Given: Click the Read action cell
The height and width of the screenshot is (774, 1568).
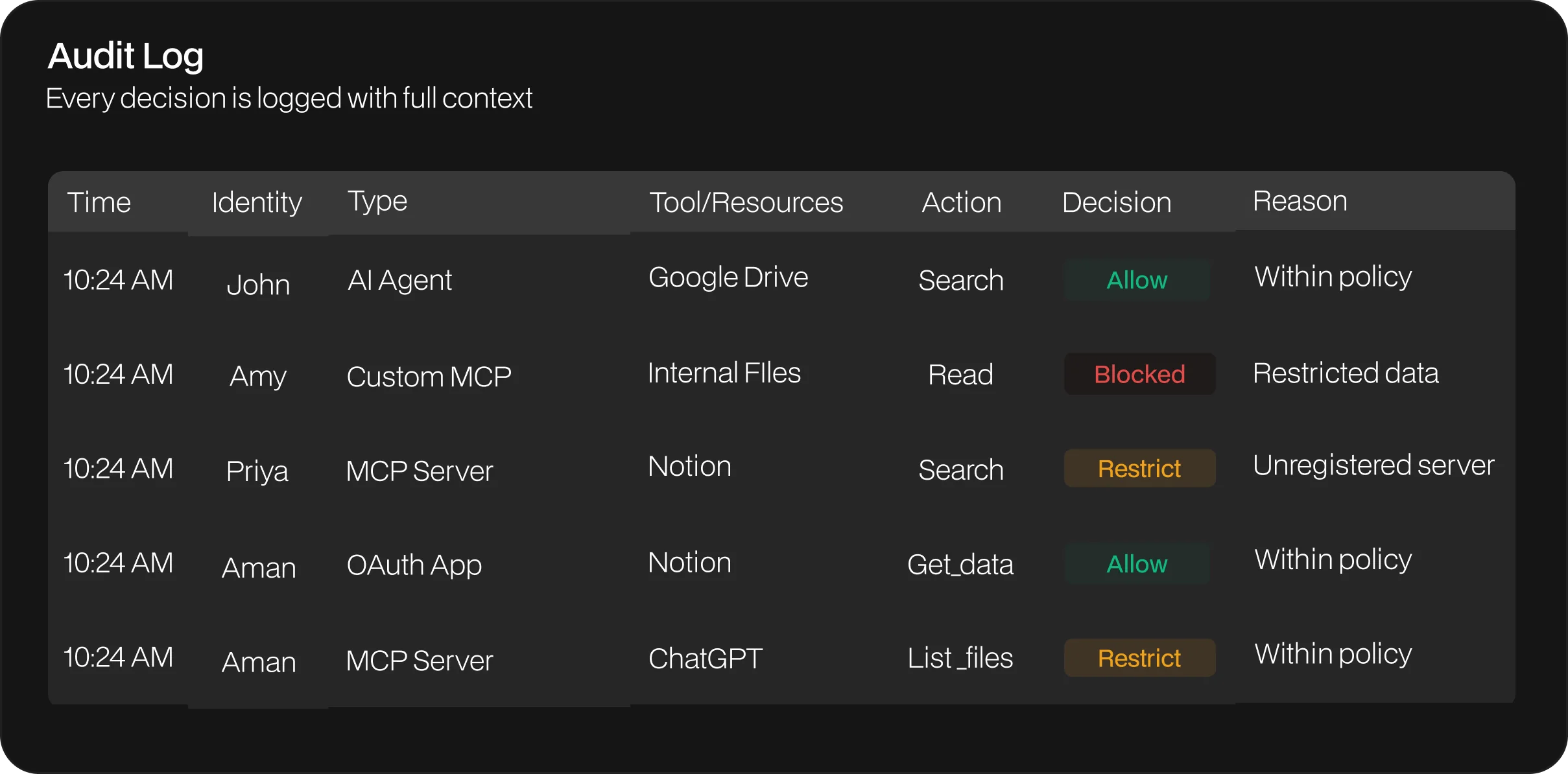Looking at the screenshot, I should [x=960, y=375].
